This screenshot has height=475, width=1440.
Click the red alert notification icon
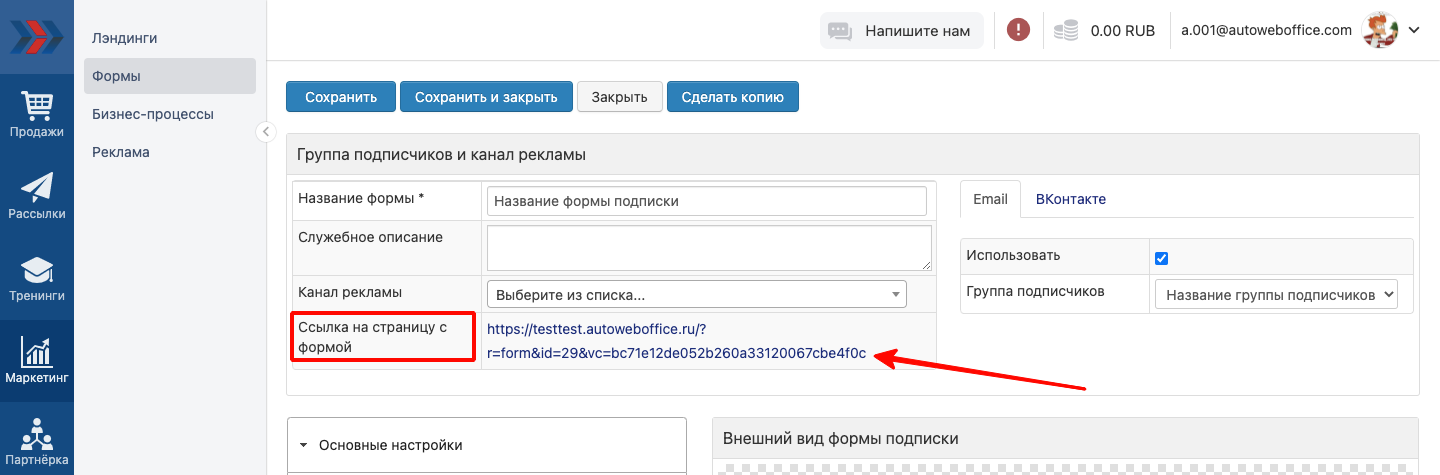[x=1018, y=30]
